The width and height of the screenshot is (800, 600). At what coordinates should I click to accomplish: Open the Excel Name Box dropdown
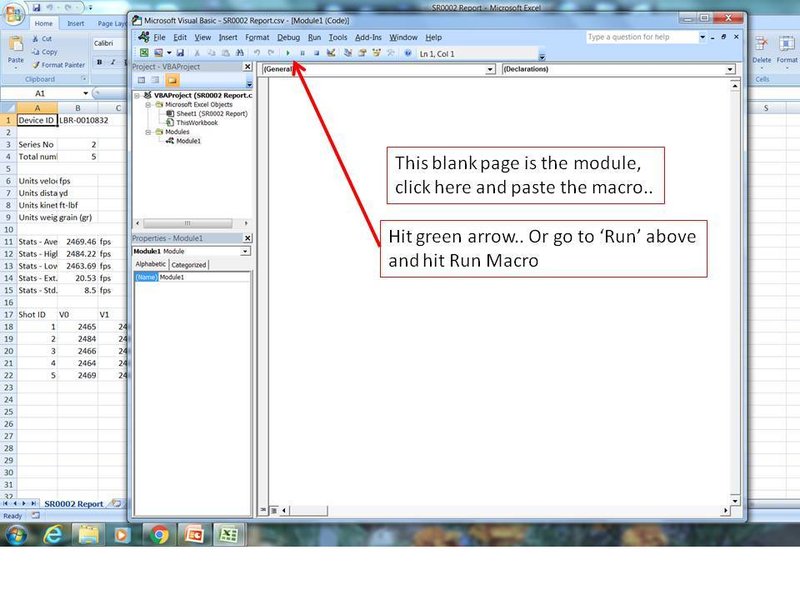[x=85, y=93]
